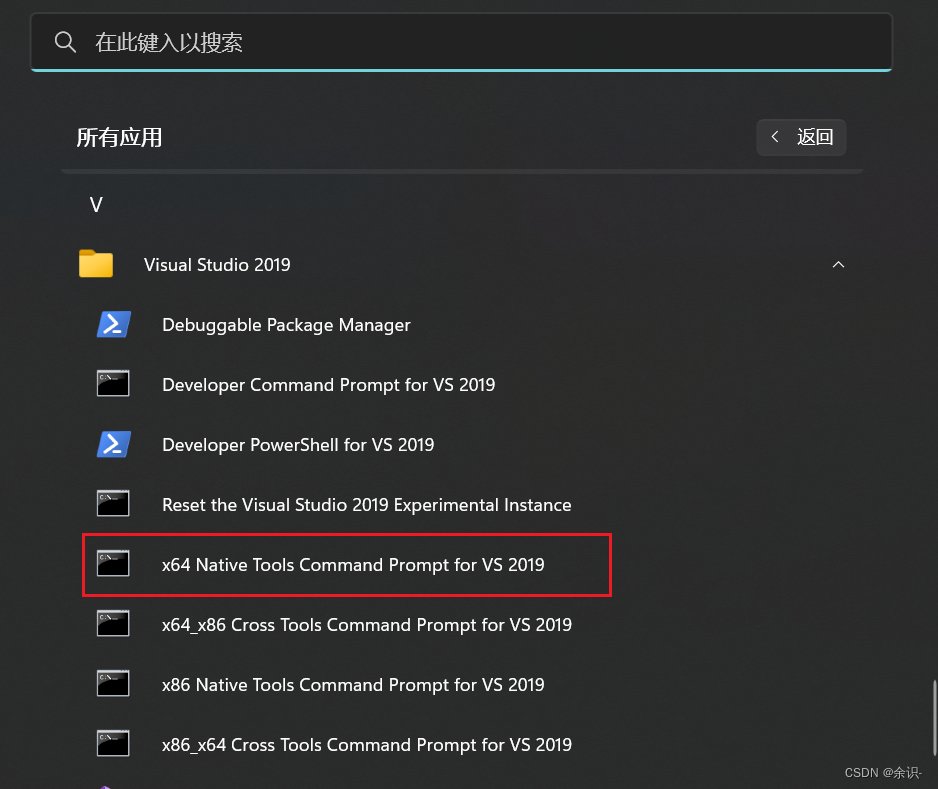Go back with the 返回 button
The height and width of the screenshot is (789, 938).
pyautogui.click(x=801, y=137)
